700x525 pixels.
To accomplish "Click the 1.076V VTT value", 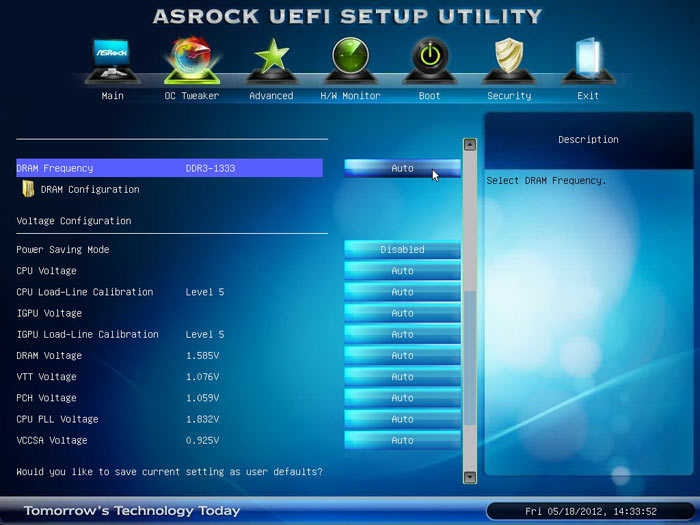I will [x=203, y=377].
